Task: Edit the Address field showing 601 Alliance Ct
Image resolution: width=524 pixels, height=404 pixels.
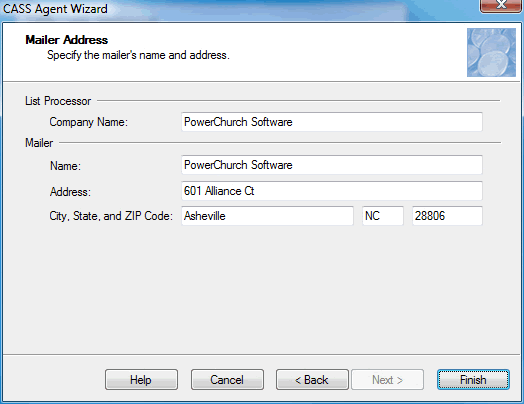Action: click(x=332, y=191)
